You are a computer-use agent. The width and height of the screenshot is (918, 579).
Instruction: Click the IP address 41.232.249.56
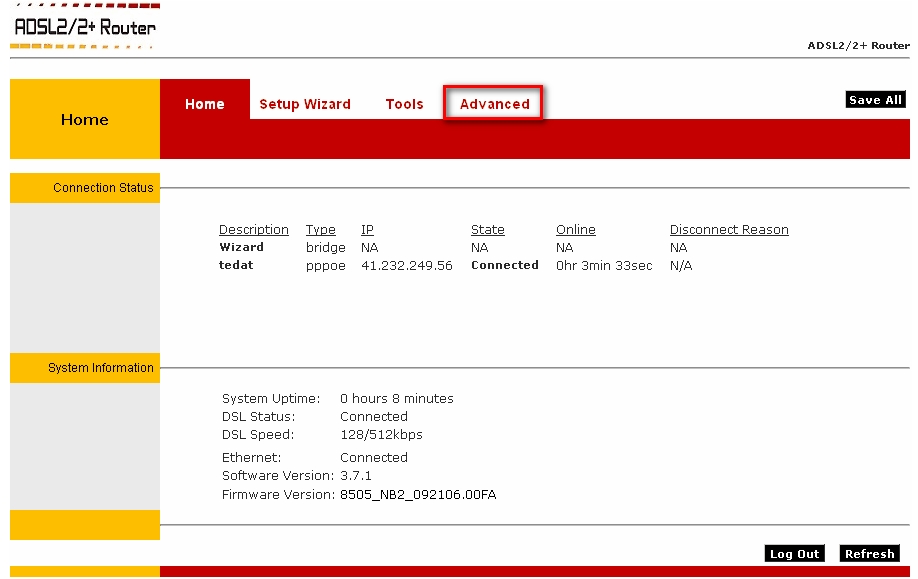407,265
